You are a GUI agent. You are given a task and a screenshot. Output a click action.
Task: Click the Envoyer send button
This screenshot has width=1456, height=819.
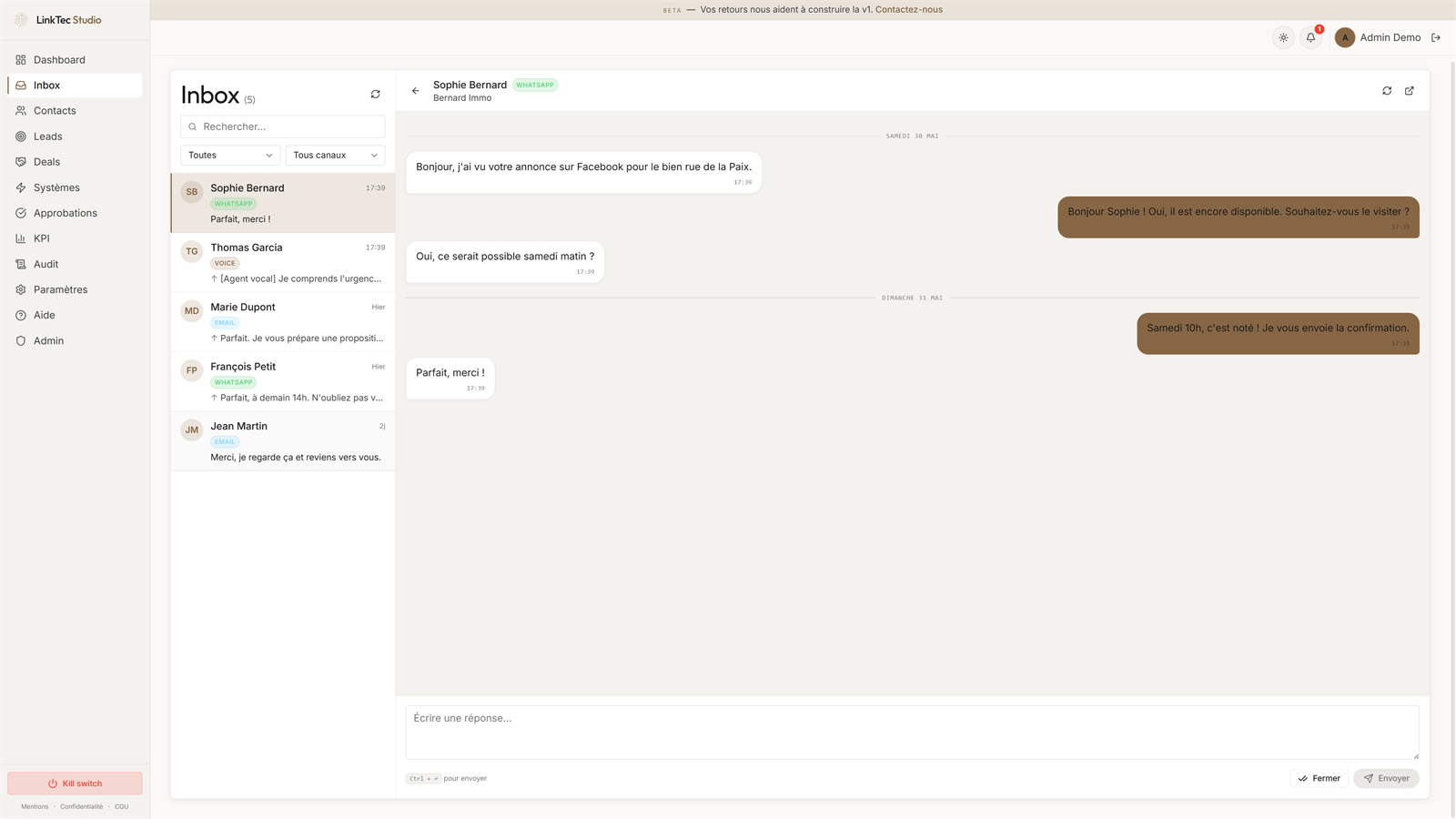pyautogui.click(x=1387, y=779)
